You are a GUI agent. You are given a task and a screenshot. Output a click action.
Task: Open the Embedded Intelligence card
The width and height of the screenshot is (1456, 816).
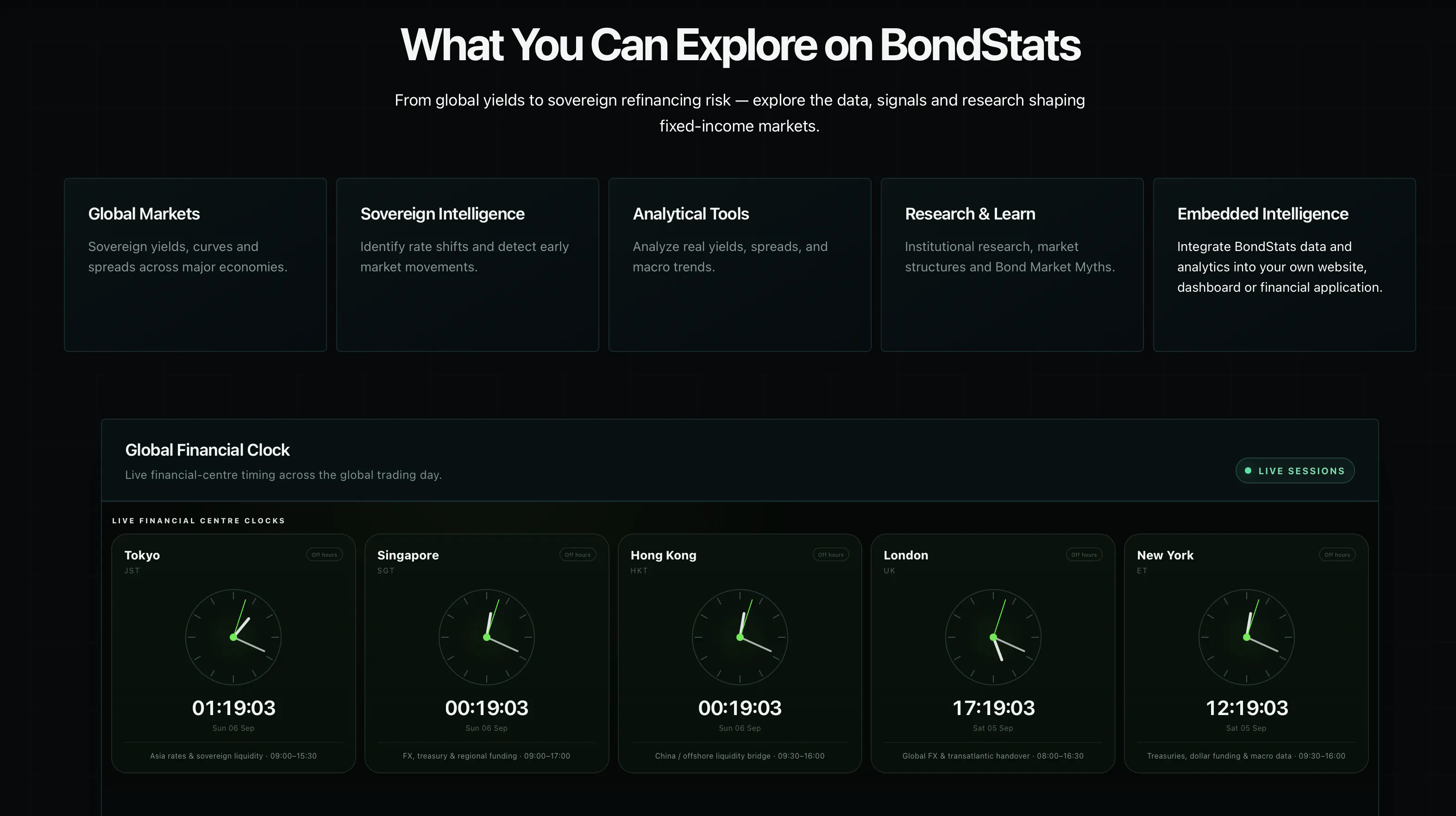click(1284, 264)
